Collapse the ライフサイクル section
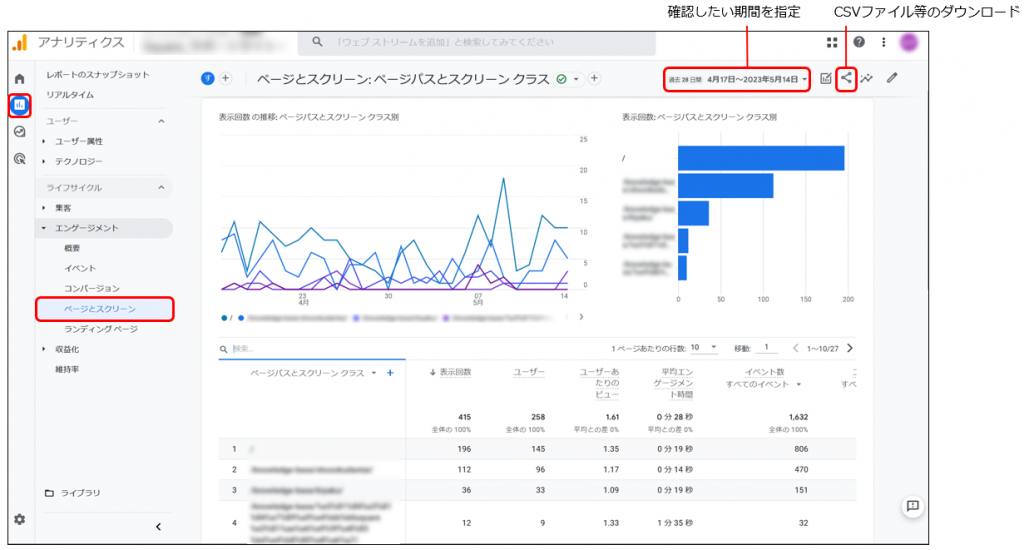The width and height of the screenshot is (1024, 550). click(161, 188)
